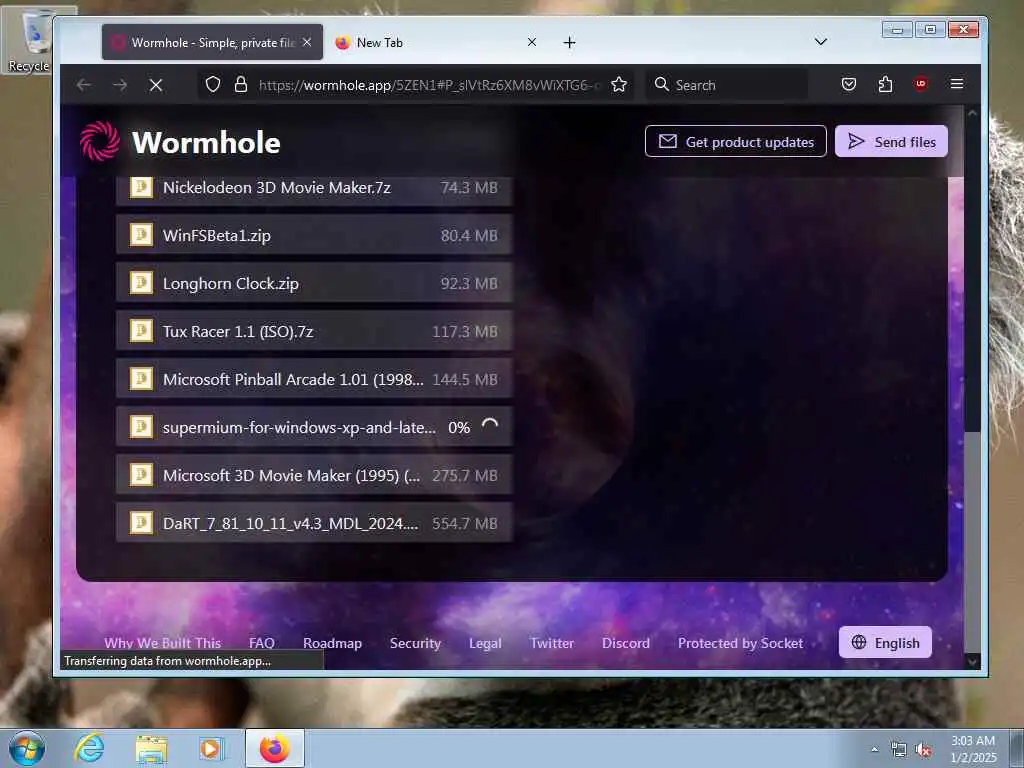Open the Roadmap link
Screen dimensions: 1024x768
pyautogui.click(x=332, y=643)
